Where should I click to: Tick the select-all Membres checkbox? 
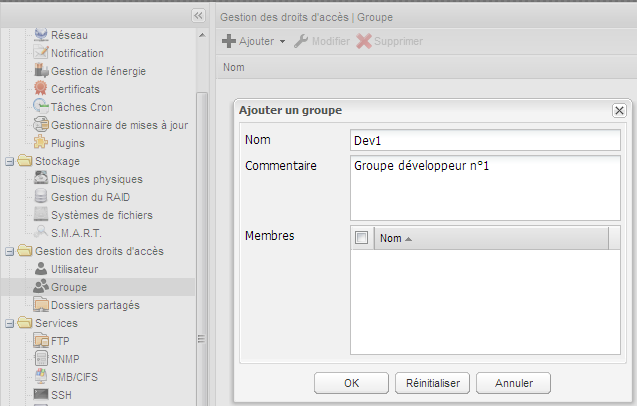tap(362, 238)
